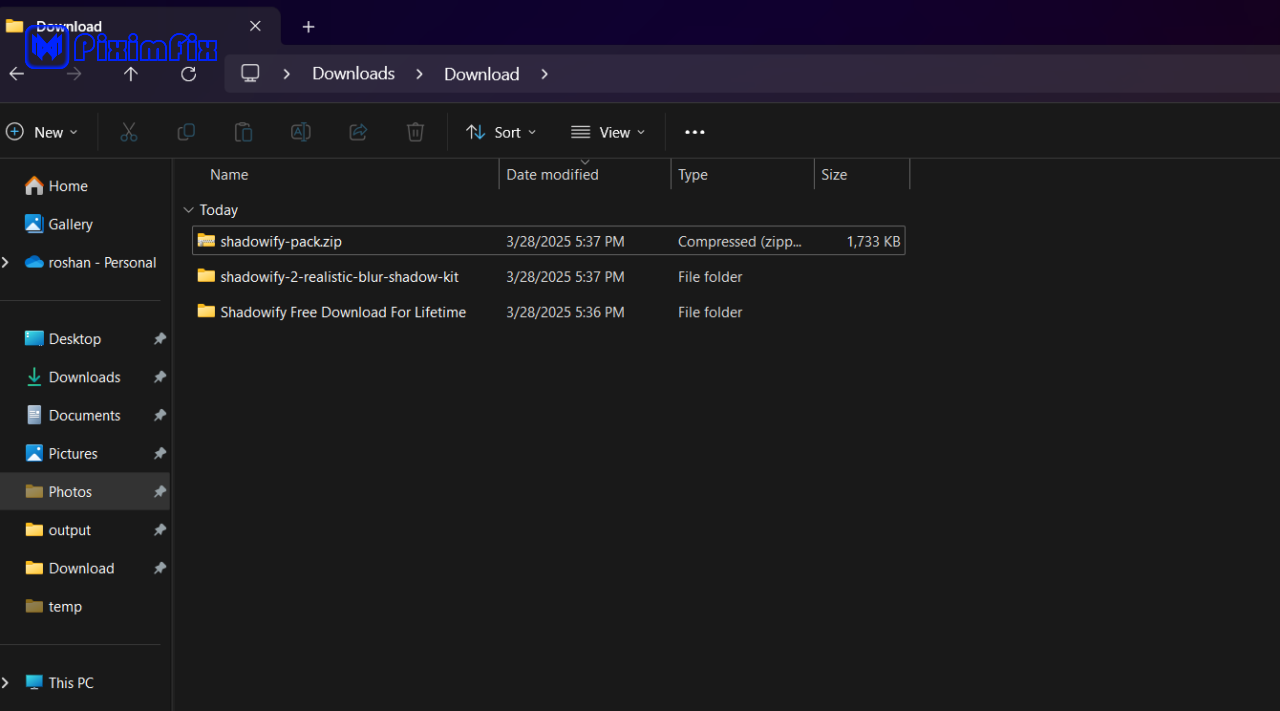Open the See more three-dots menu
The width and height of the screenshot is (1280, 711).
(695, 132)
